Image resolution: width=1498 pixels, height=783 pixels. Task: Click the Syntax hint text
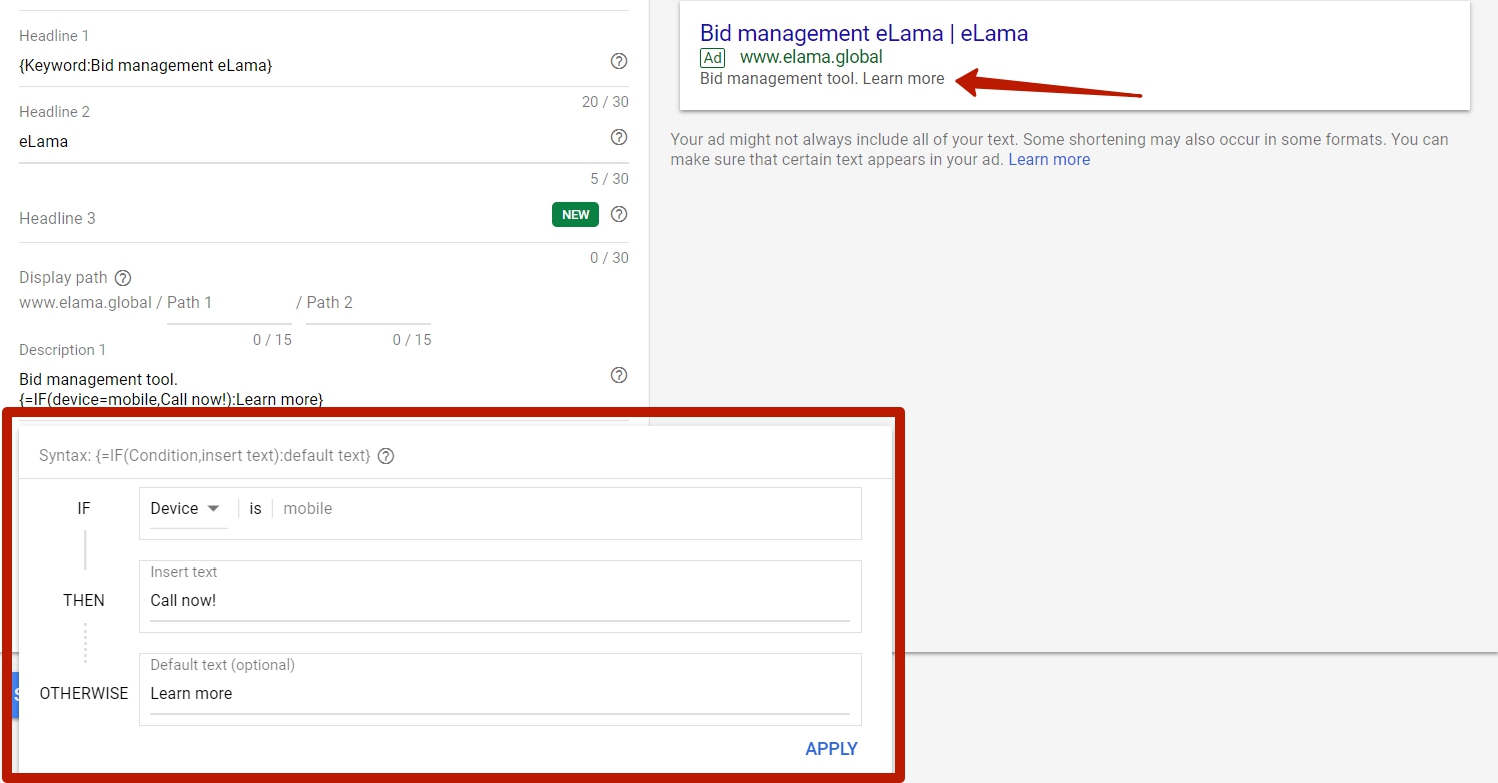point(205,456)
